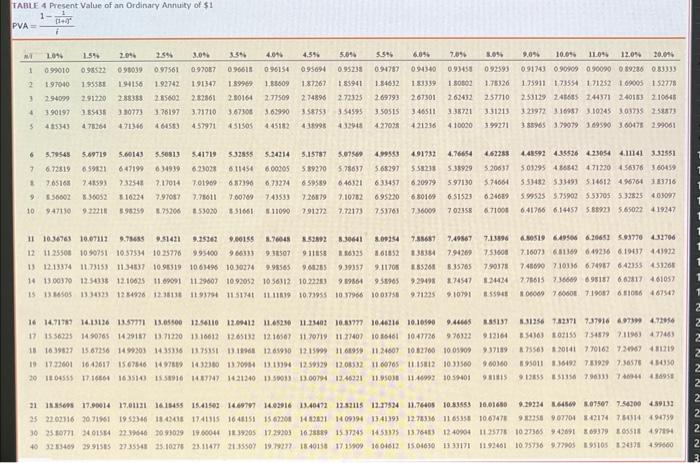Viewport: 700px width, 463px height.
Task: Click cell value 3.76197 under 2.5%
Action: [x=167, y=112]
